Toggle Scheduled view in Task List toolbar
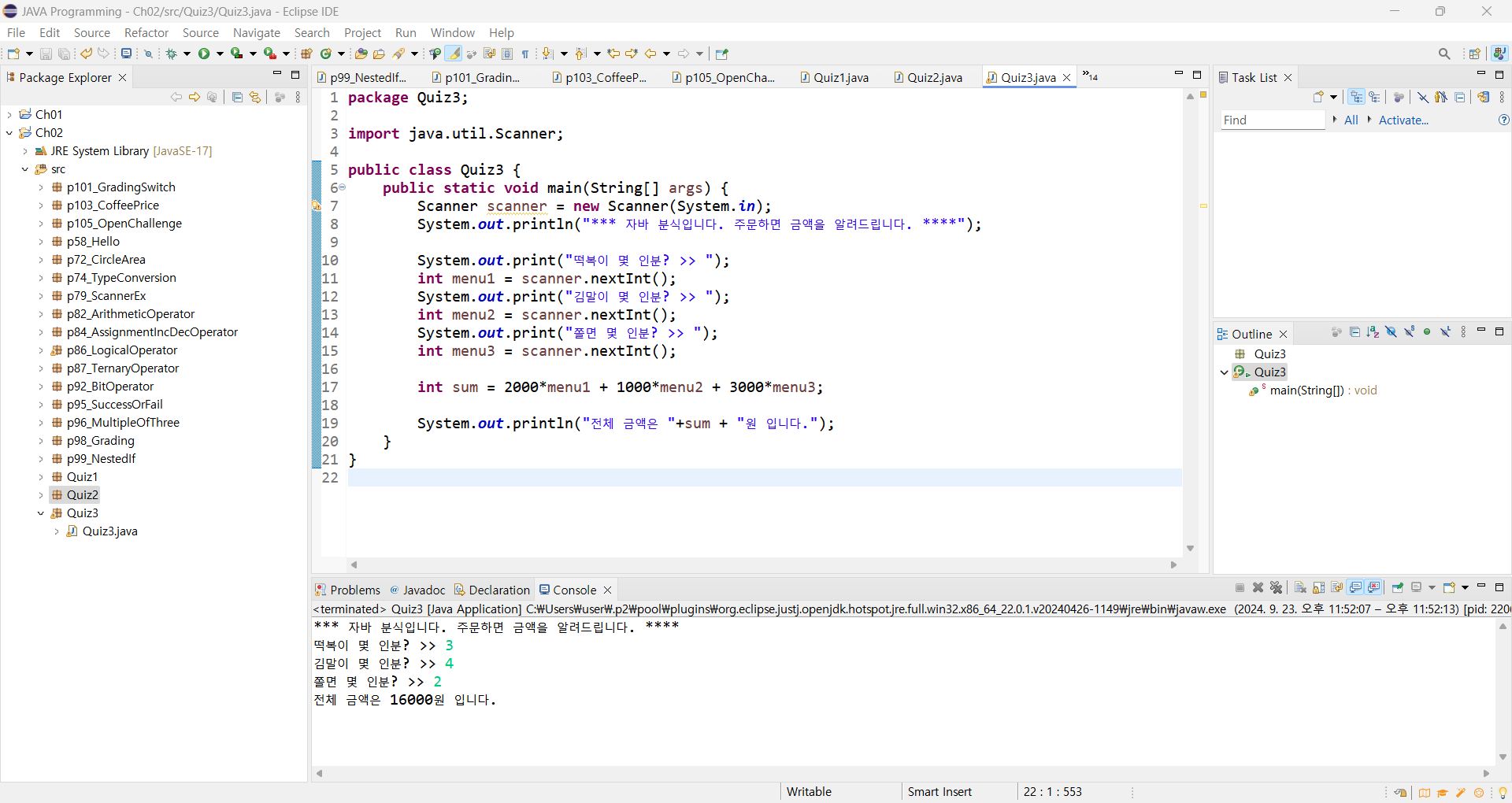 pyautogui.click(x=1374, y=97)
